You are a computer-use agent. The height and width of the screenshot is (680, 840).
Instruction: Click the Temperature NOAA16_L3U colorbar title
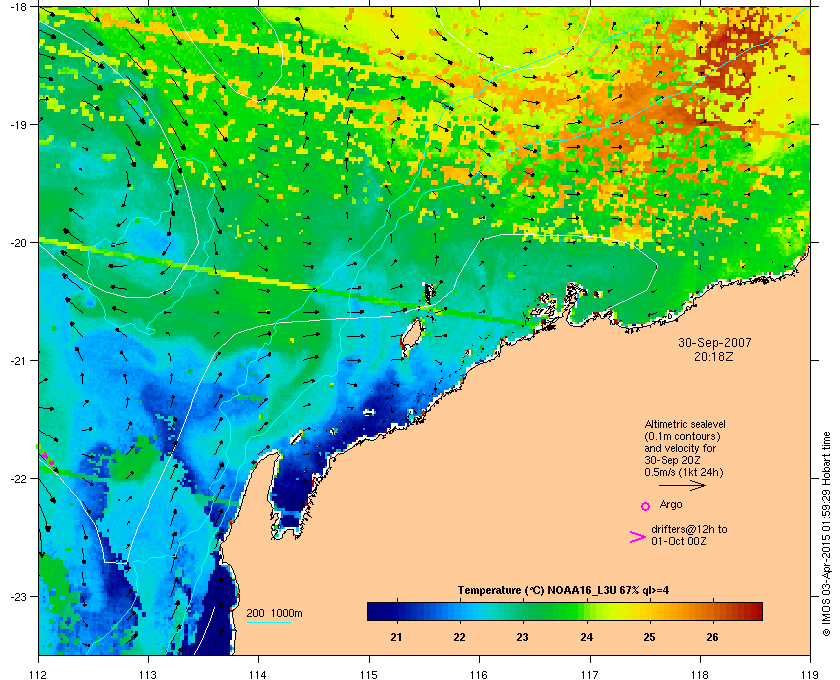(563, 591)
